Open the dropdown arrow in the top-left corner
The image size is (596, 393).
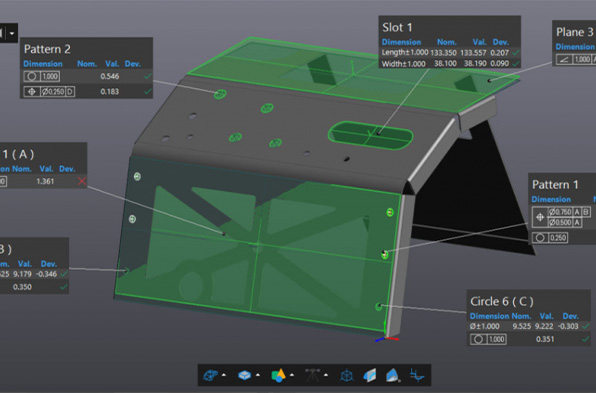[12, 33]
